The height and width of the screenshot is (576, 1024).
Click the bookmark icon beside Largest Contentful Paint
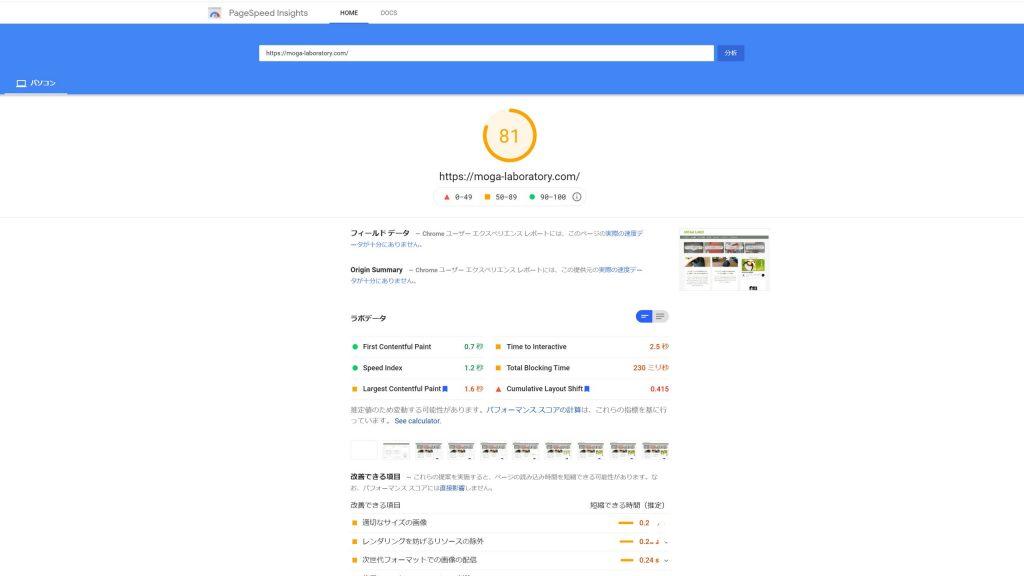pyautogui.click(x=445, y=389)
